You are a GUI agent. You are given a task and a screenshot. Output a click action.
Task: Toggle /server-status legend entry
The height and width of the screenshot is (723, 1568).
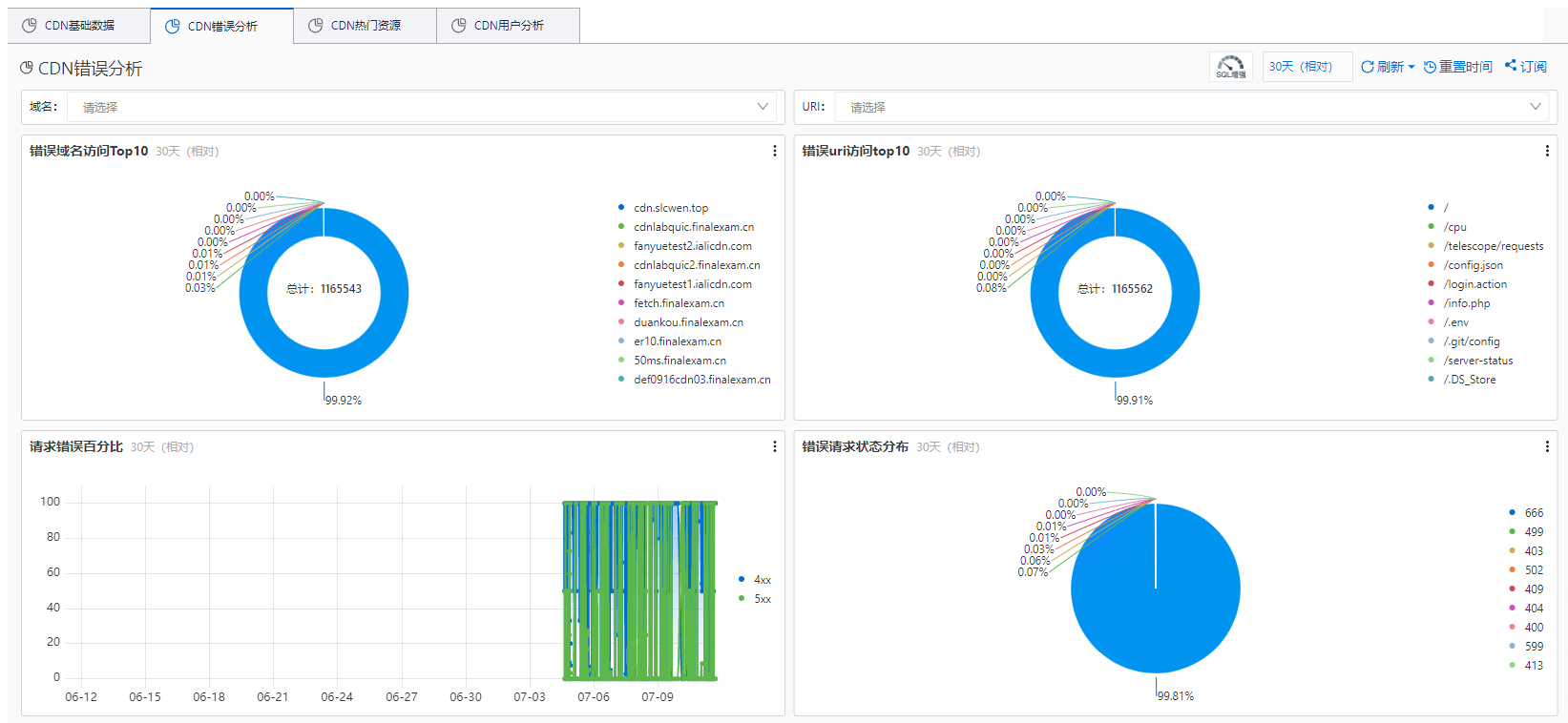[1471, 361]
